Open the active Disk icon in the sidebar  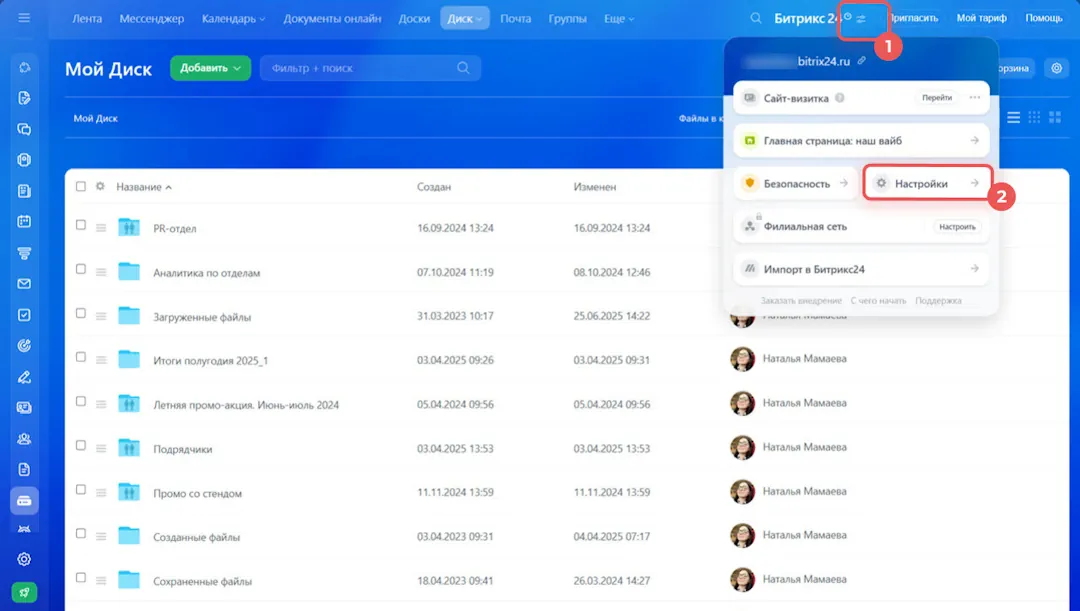24,500
